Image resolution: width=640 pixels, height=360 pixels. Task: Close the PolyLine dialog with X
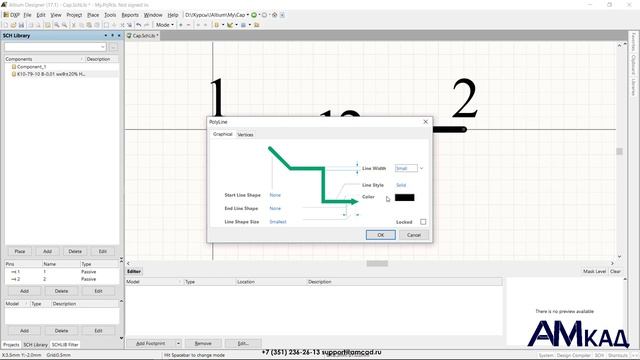tap(426, 122)
